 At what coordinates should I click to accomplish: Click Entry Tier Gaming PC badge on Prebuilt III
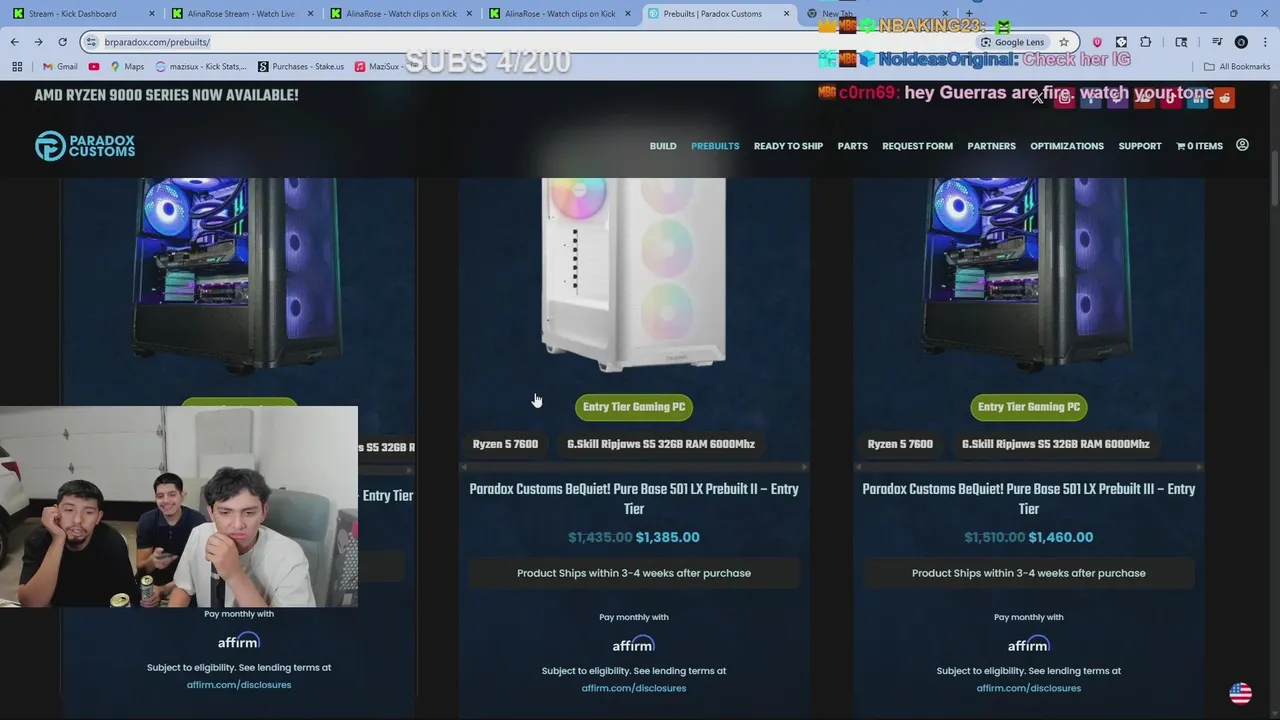click(1029, 407)
